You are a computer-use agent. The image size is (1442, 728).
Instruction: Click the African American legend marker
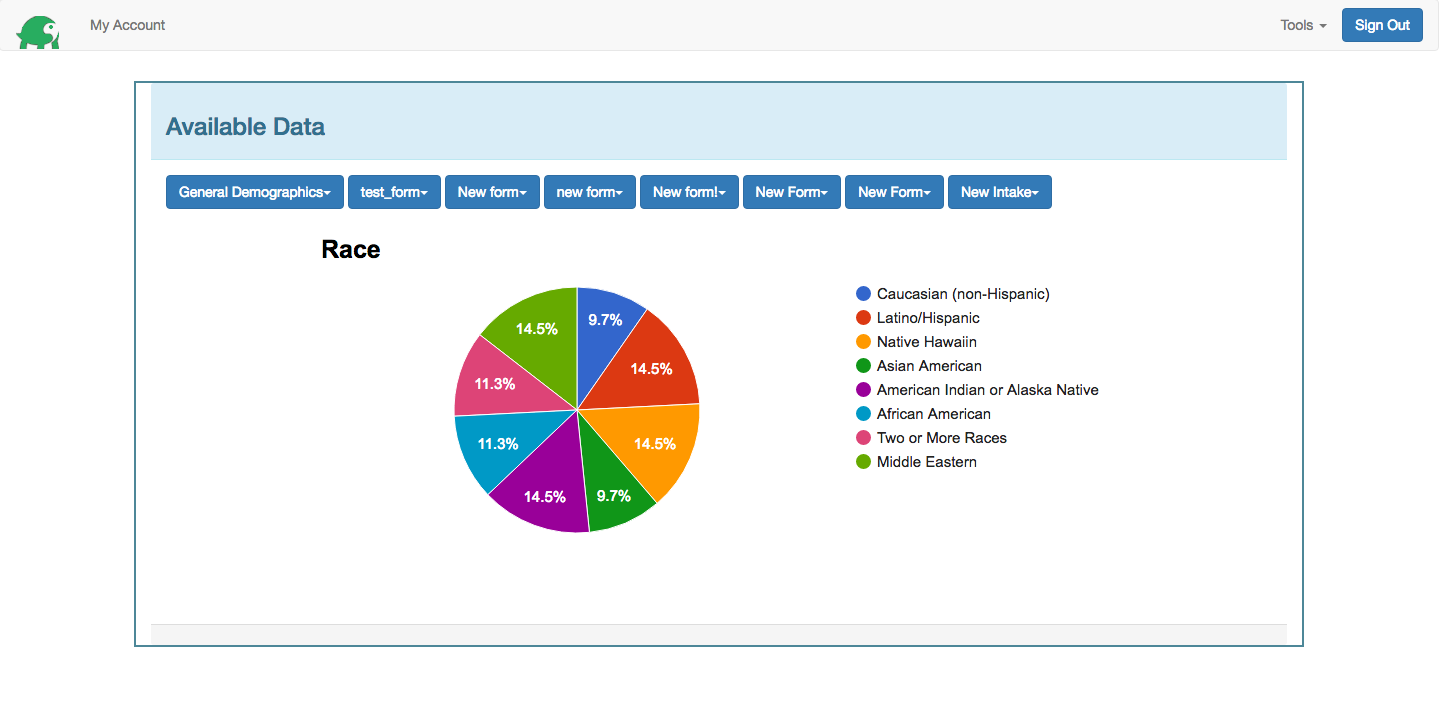tap(863, 413)
